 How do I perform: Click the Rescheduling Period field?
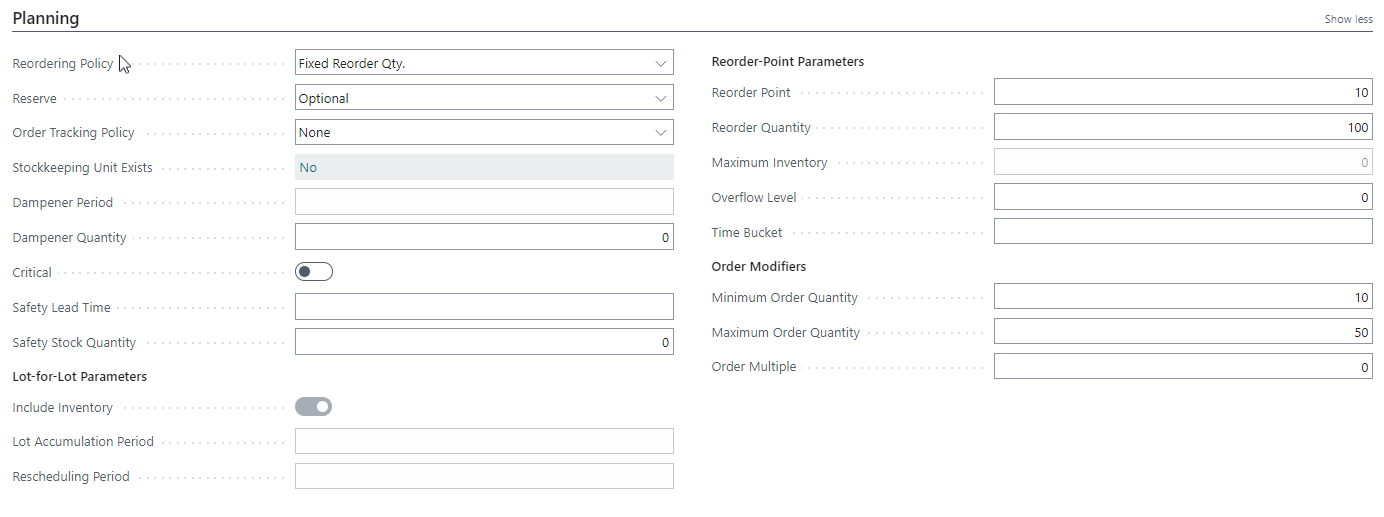coord(484,476)
